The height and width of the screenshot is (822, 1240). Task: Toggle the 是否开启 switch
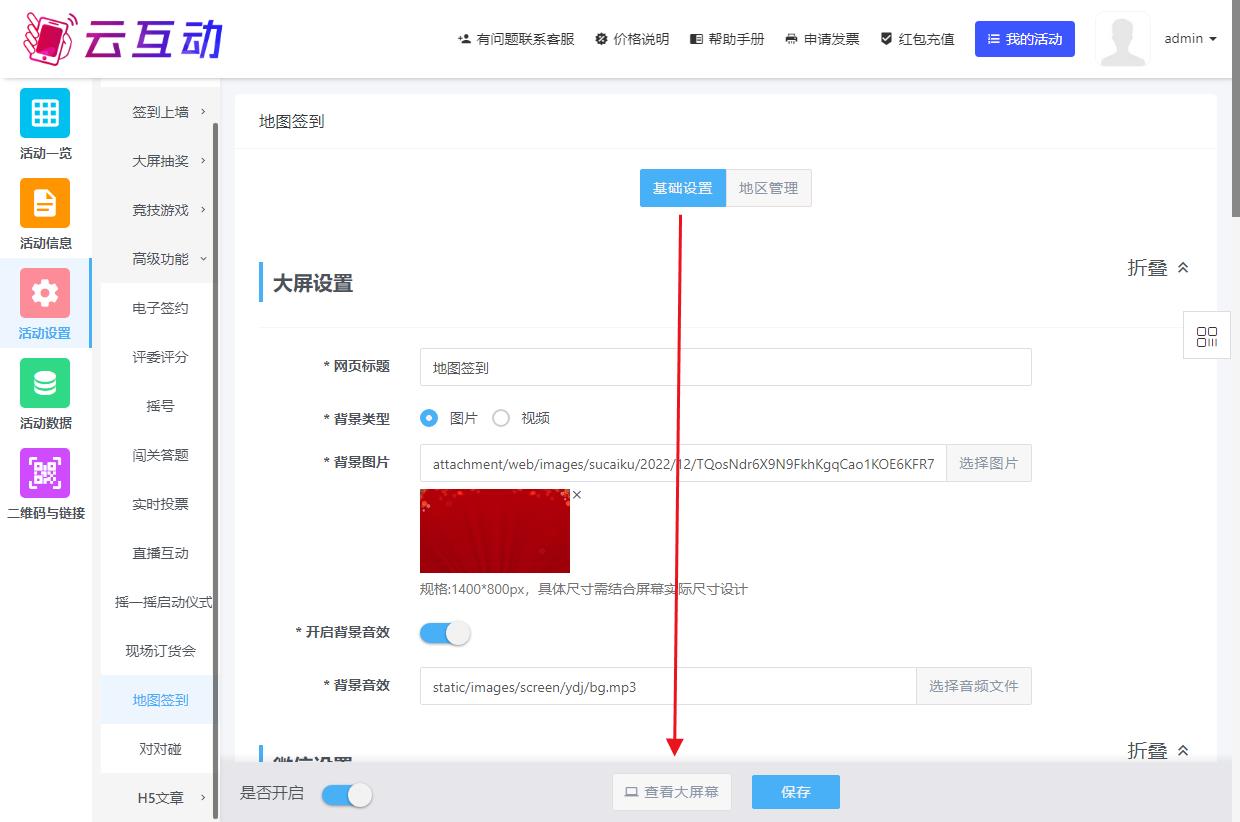point(347,794)
